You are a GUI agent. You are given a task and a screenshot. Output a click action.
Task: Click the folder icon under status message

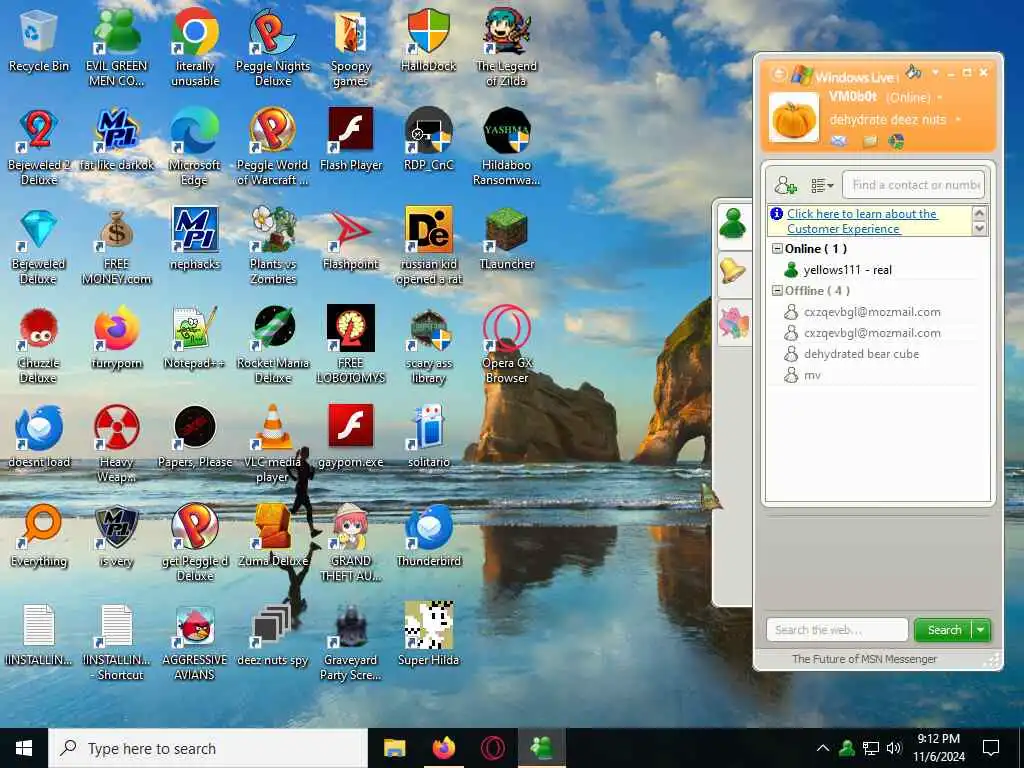coord(870,141)
